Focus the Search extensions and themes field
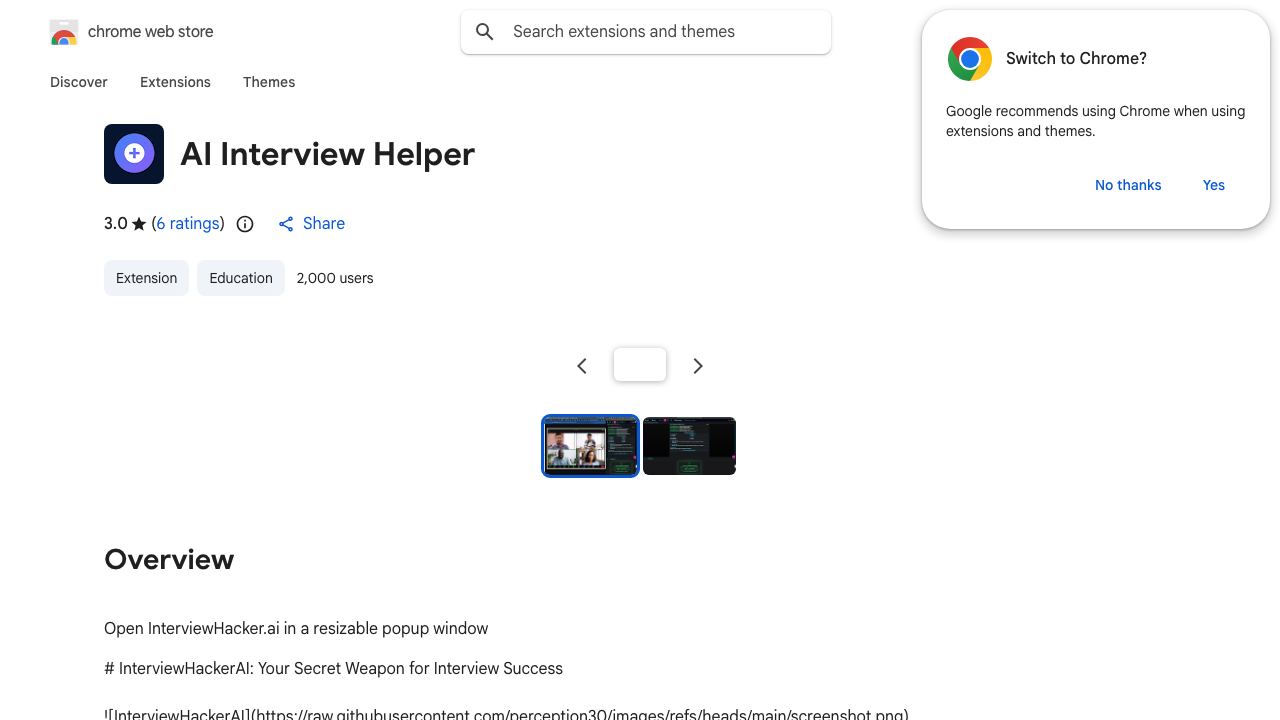 (x=646, y=32)
